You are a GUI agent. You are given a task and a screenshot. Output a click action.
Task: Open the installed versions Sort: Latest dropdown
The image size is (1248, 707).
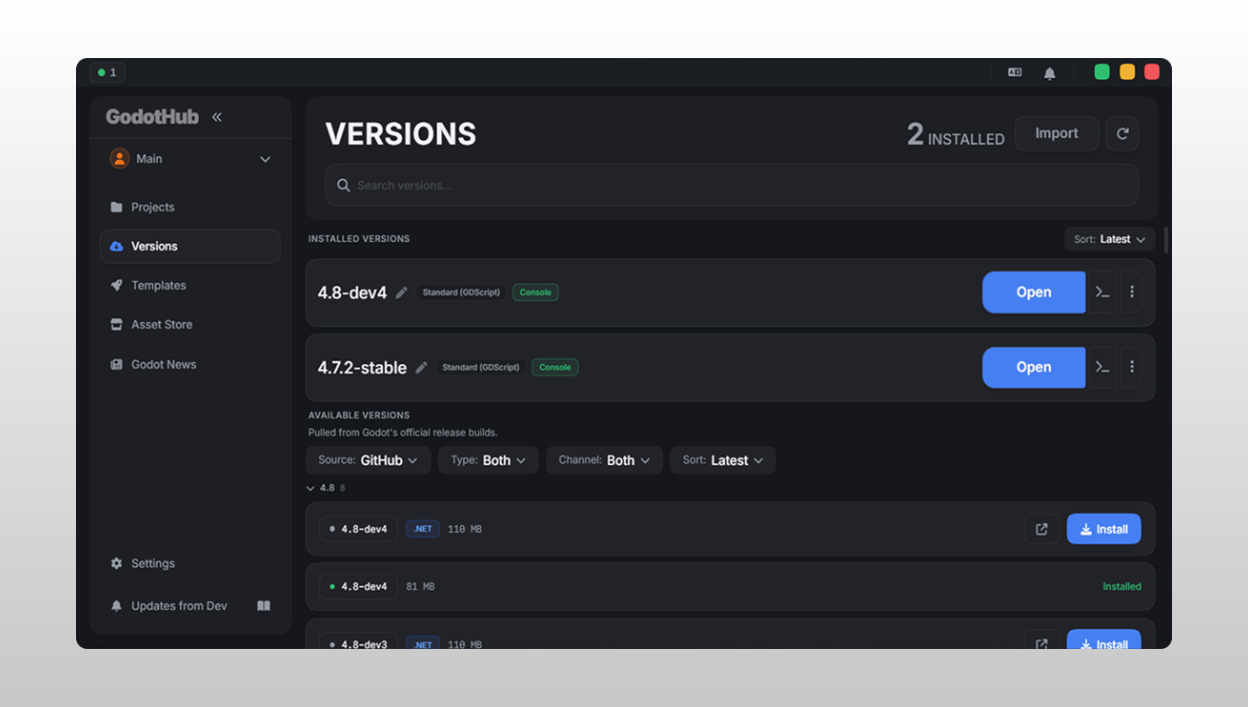tap(1110, 239)
